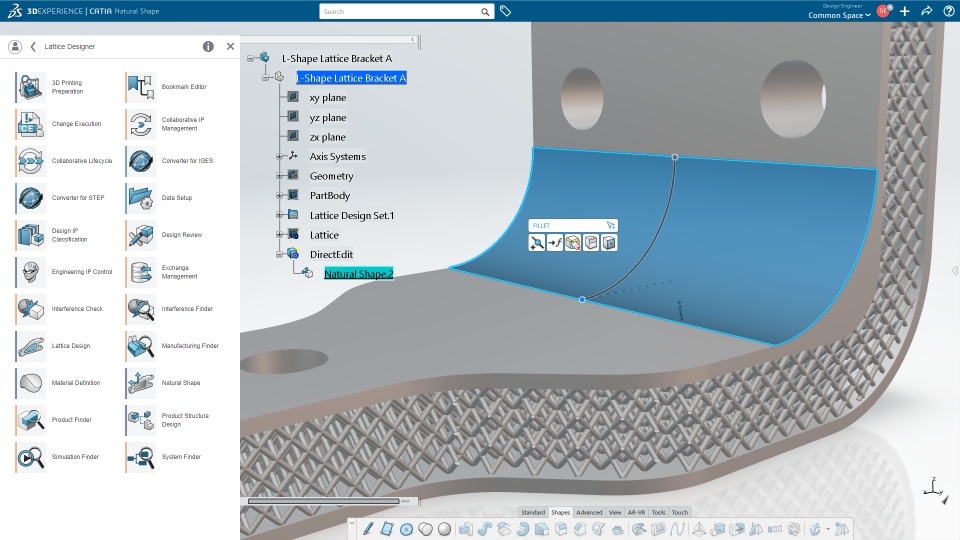Viewport: 960px width, 540px height.
Task: Open the Converter for STEP app
Action: point(31,198)
